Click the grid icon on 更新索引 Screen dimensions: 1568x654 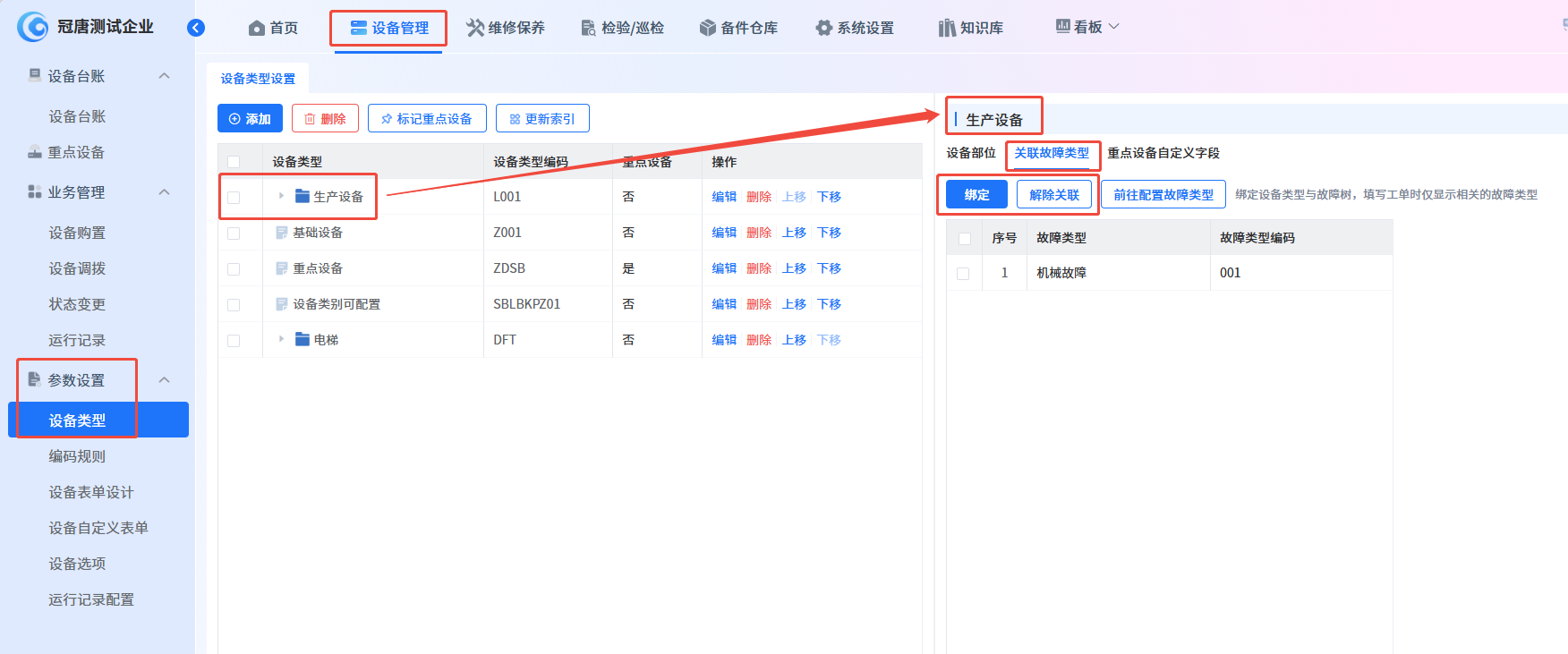pos(515,119)
